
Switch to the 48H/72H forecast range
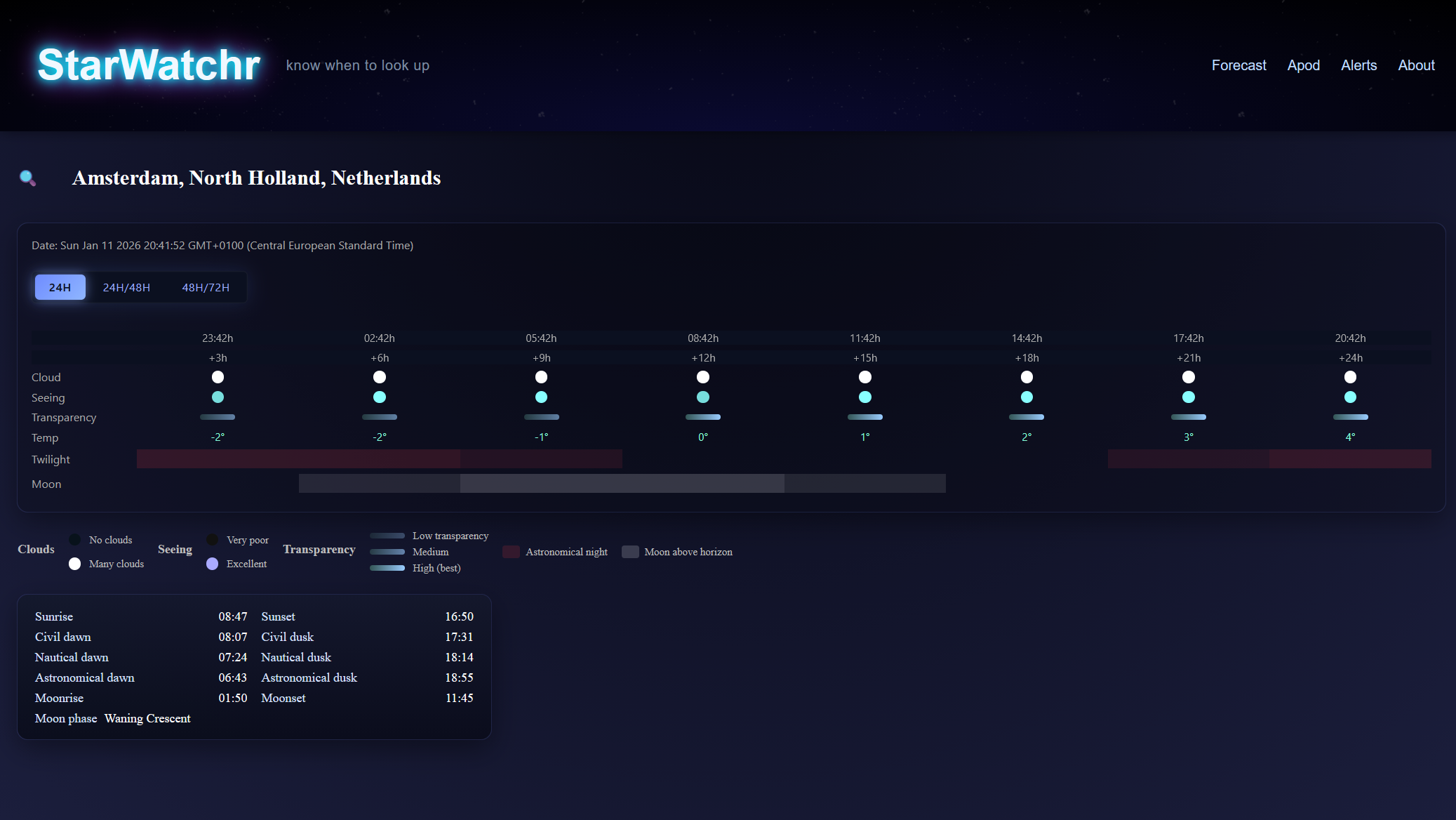(x=206, y=287)
